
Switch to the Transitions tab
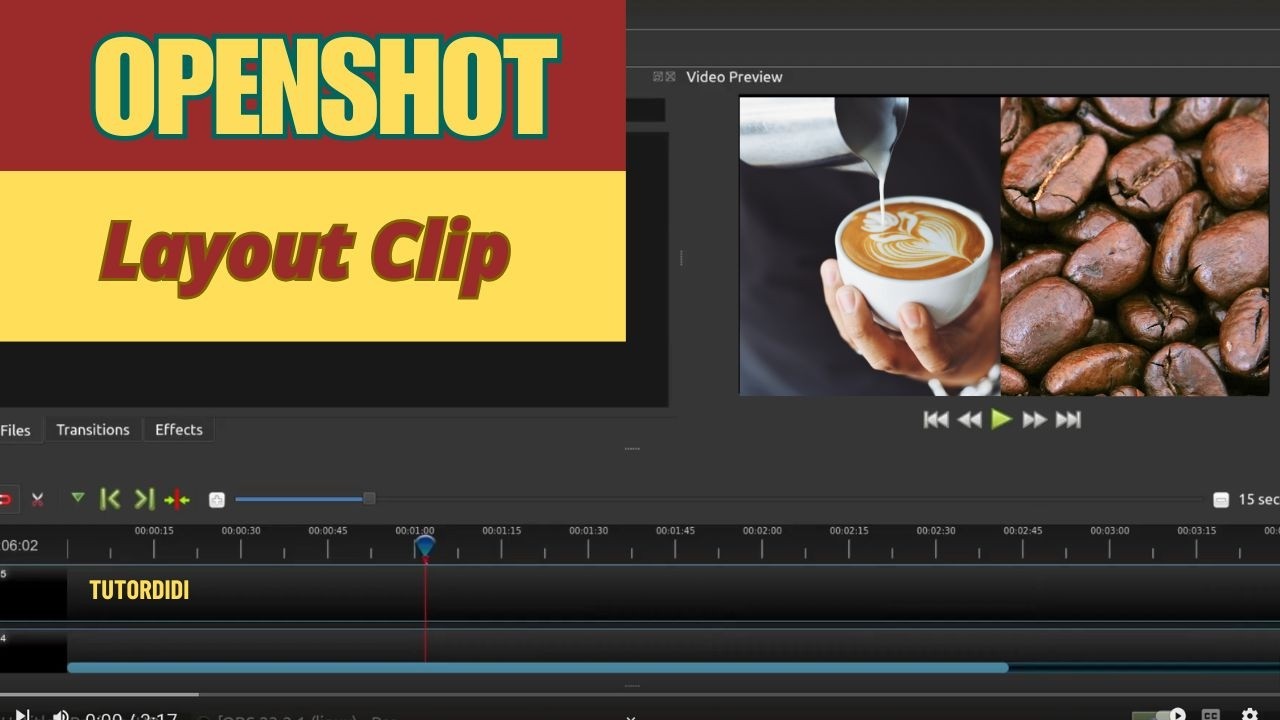click(x=93, y=430)
